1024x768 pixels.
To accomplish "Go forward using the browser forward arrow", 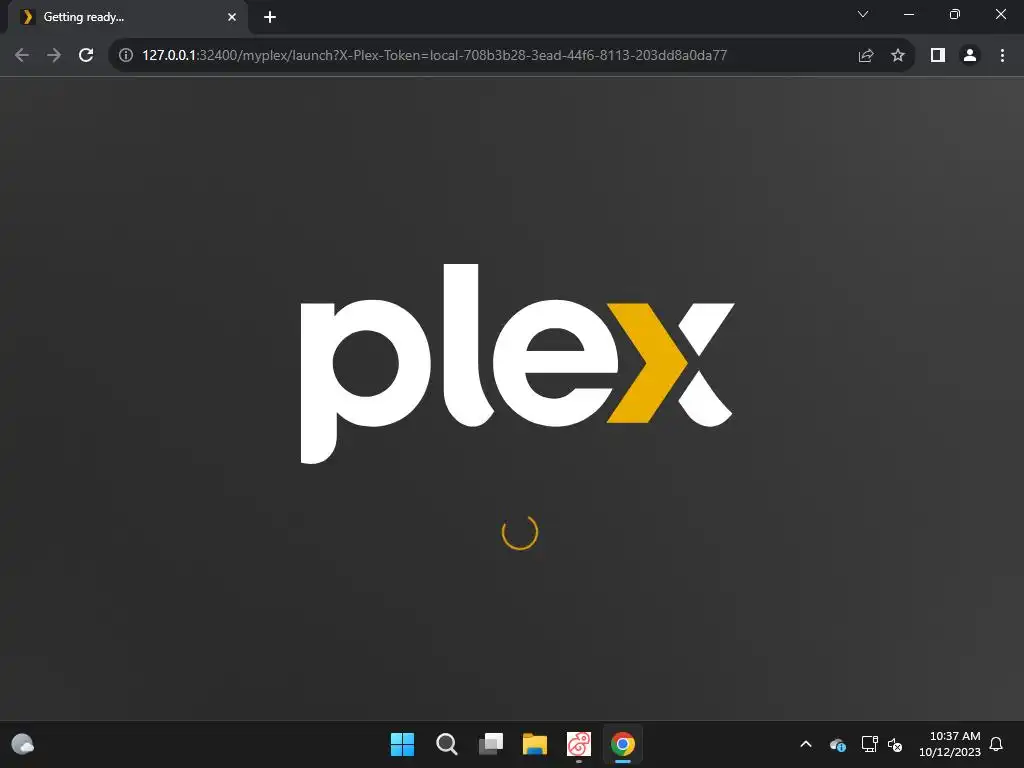I will tap(54, 55).
